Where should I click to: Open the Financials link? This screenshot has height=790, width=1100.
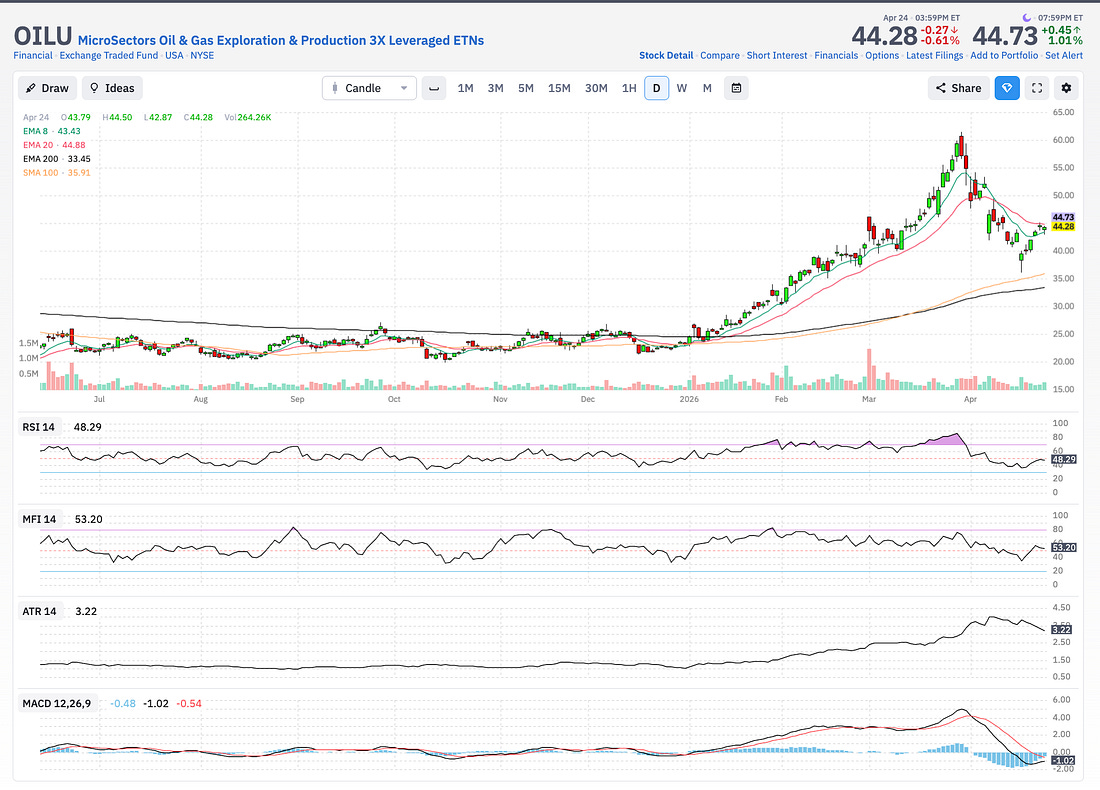point(836,55)
